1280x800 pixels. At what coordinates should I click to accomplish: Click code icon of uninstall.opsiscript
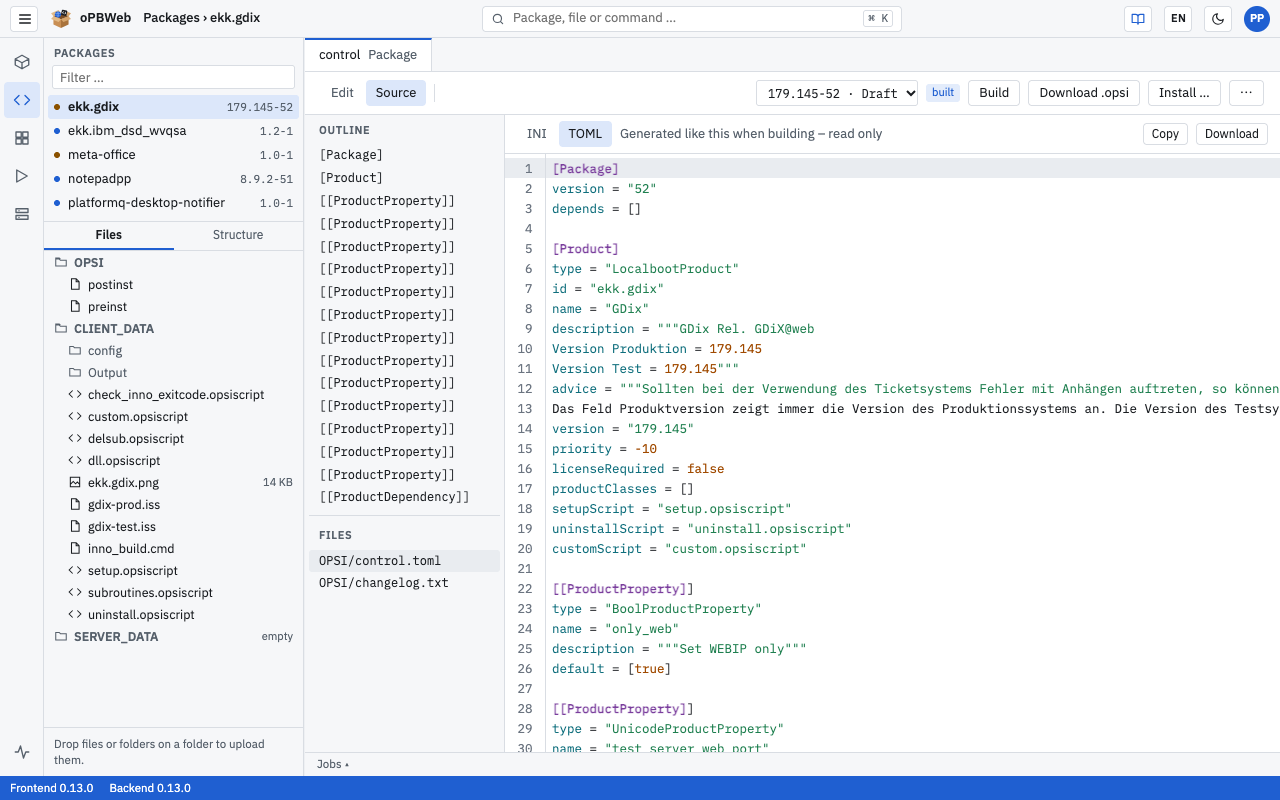[75, 615]
